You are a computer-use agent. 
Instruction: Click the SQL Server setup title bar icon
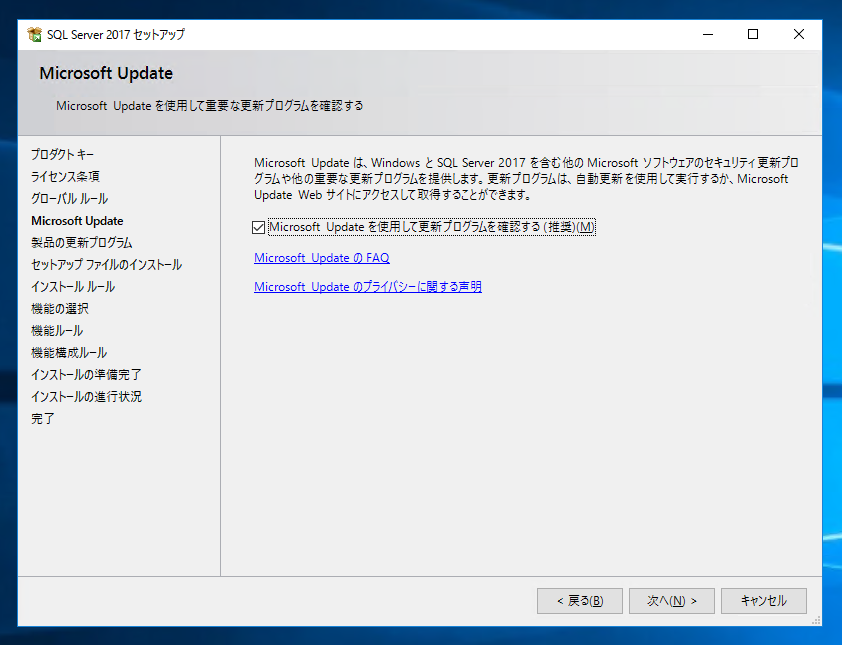coord(35,34)
